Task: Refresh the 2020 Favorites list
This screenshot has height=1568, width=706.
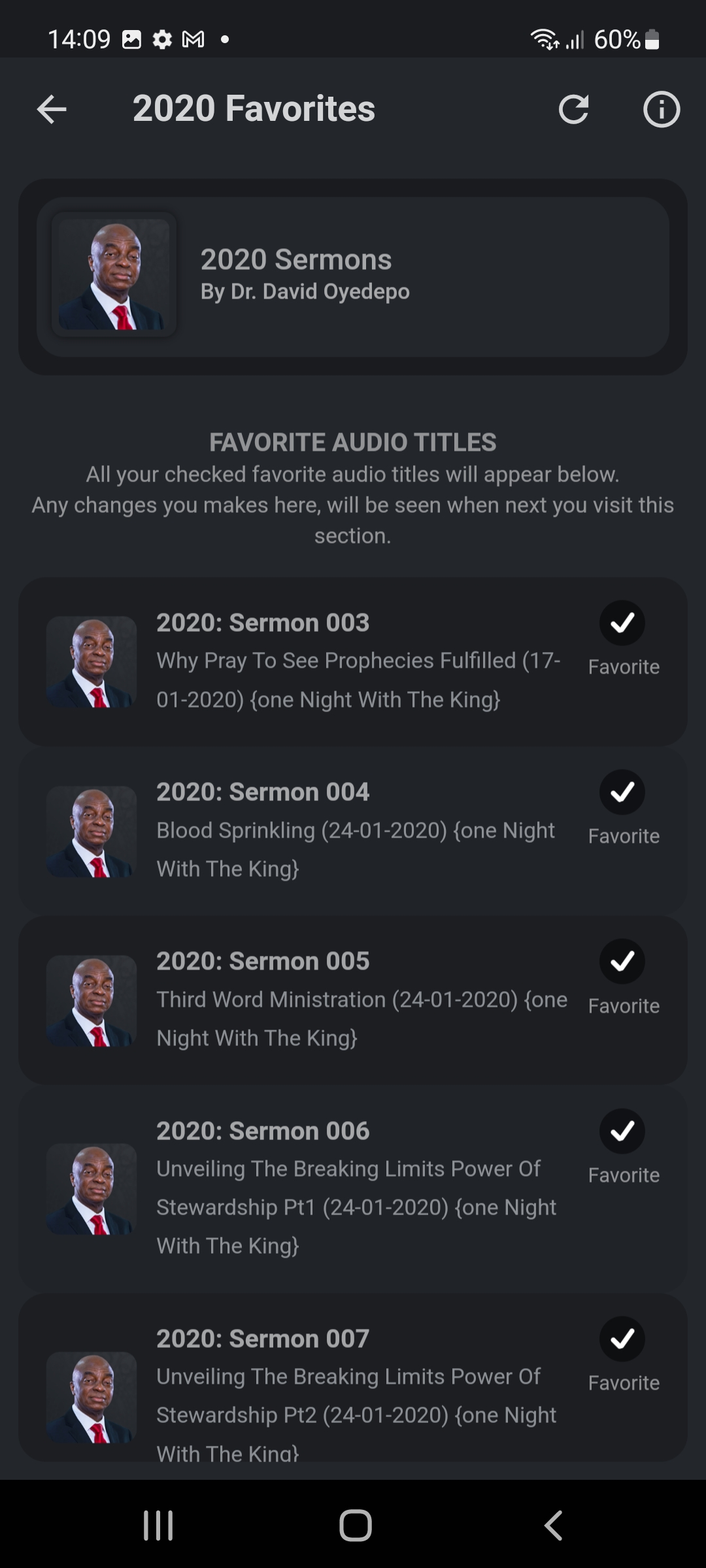Action: pos(573,109)
